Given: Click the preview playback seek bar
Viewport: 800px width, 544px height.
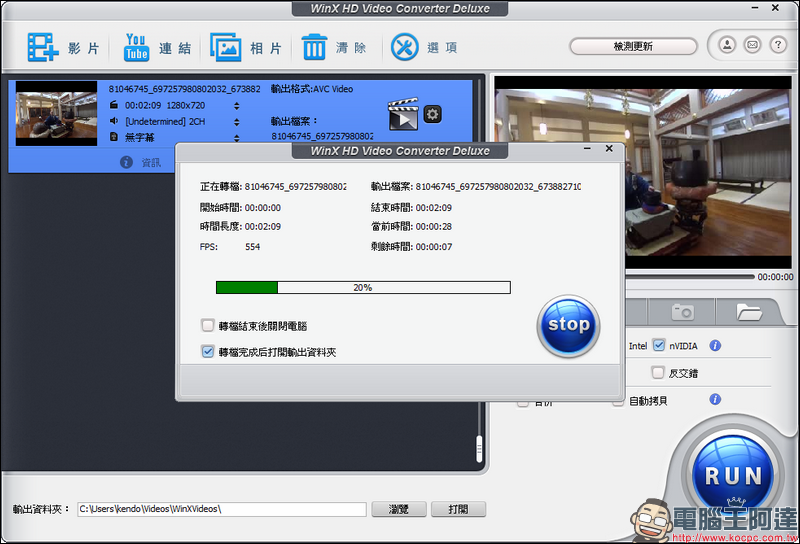Looking at the screenshot, I should (690, 277).
